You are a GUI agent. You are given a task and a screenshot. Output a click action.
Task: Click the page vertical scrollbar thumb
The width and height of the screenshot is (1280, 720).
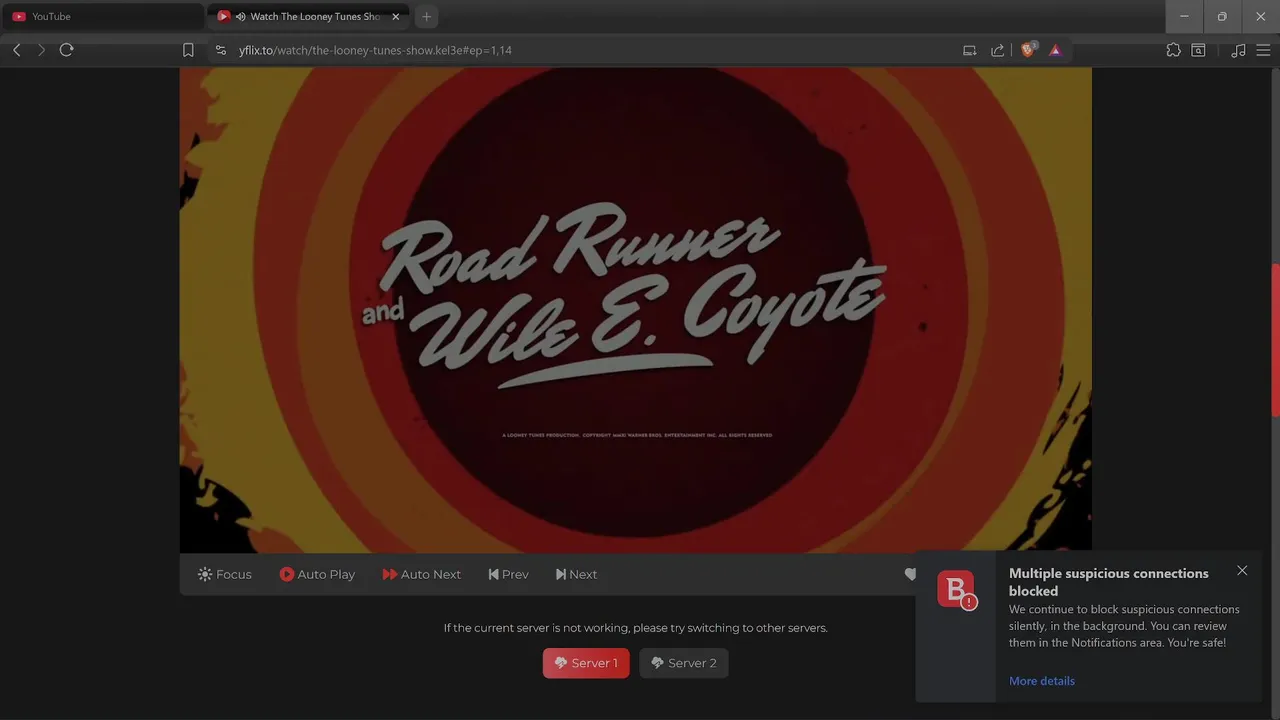click(1275, 340)
